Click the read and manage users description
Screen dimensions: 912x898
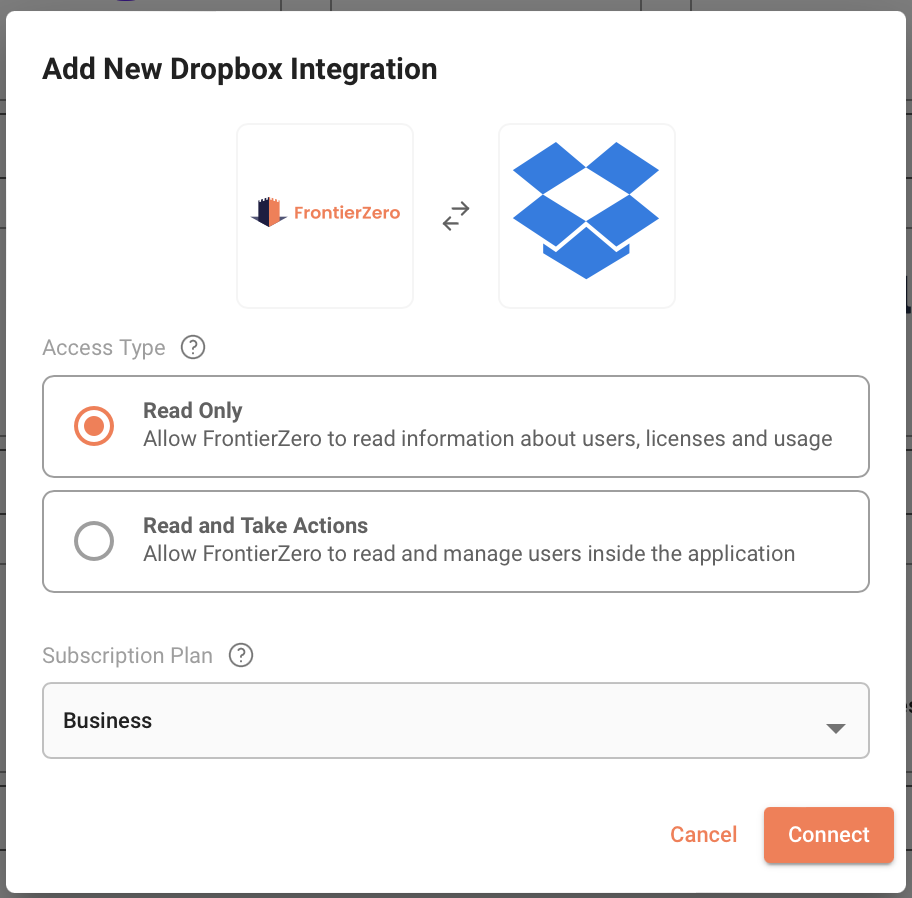click(x=469, y=554)
